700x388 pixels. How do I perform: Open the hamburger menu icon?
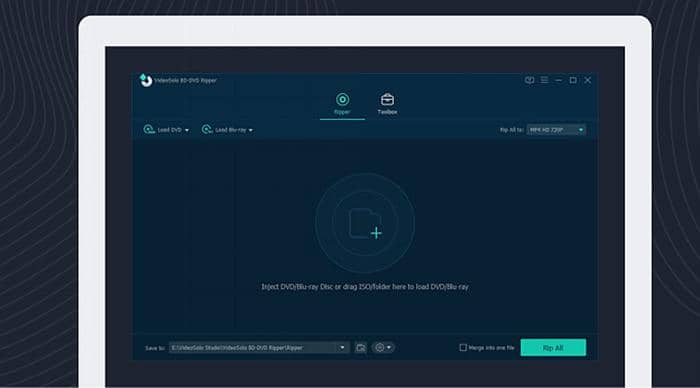pos(544,80)
